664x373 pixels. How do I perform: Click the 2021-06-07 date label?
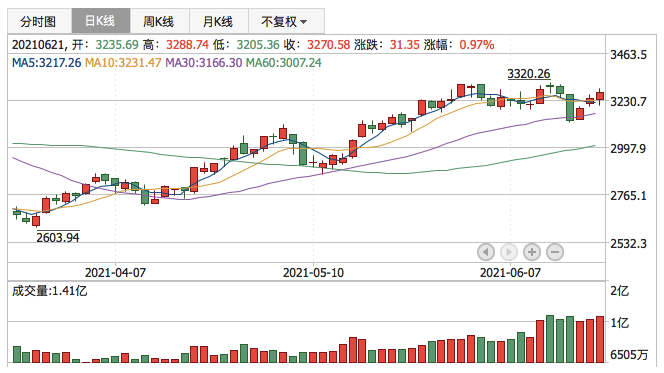pyautogui.click(x=510, y=272)
